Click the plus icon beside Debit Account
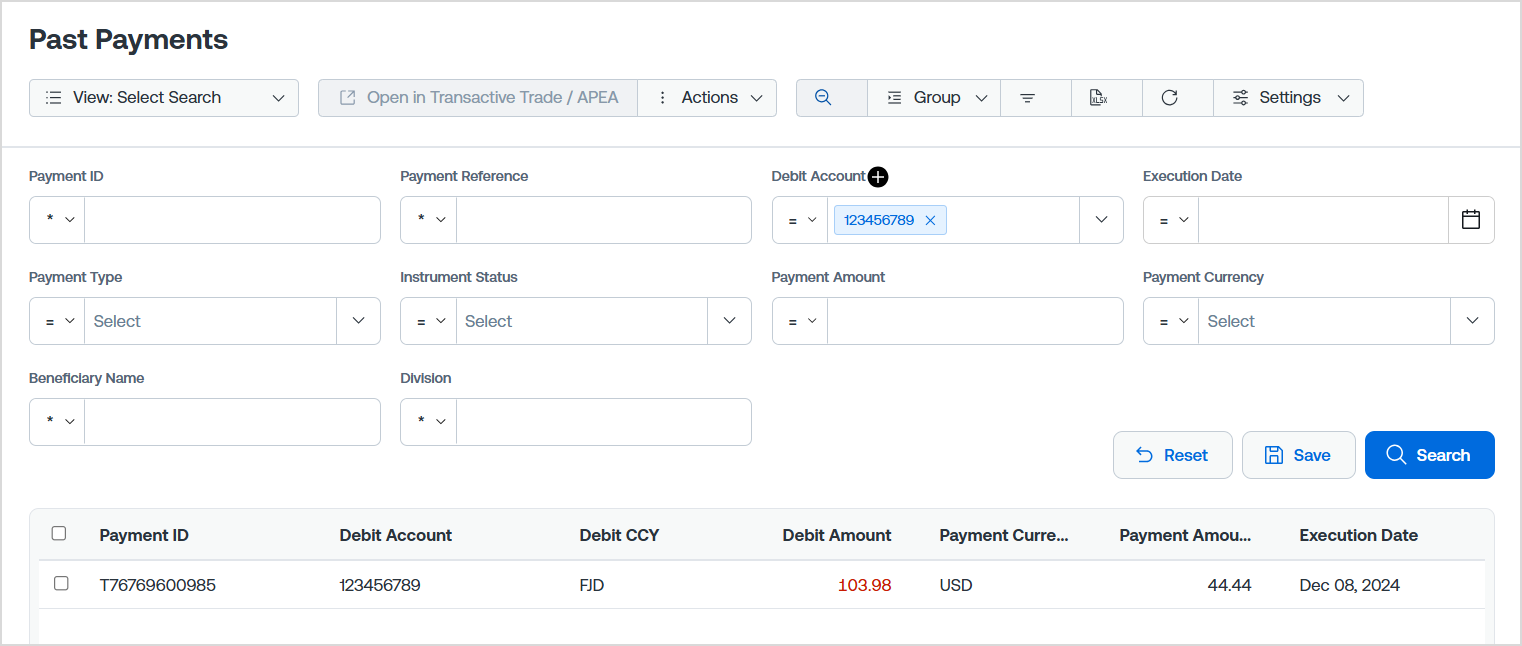Image resolution: width=1522 pixels, height=646 pixels. click(878, 177)
